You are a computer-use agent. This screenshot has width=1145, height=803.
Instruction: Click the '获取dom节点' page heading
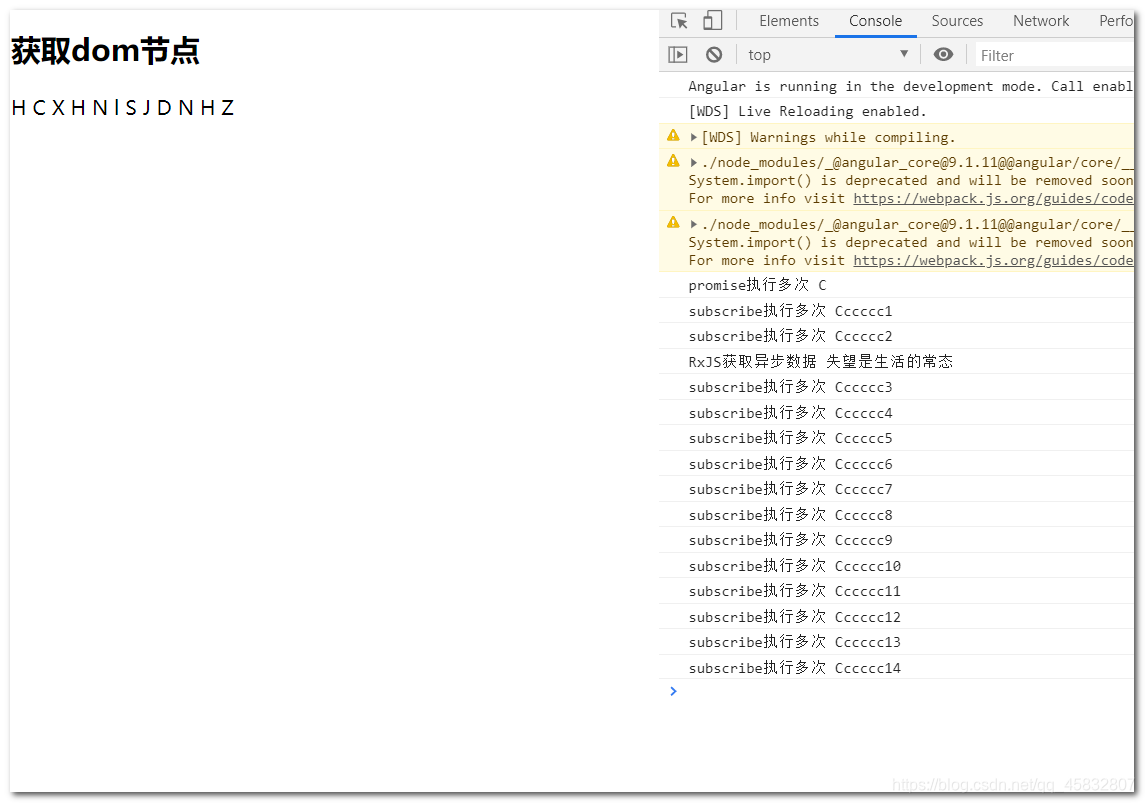(105, 51)
